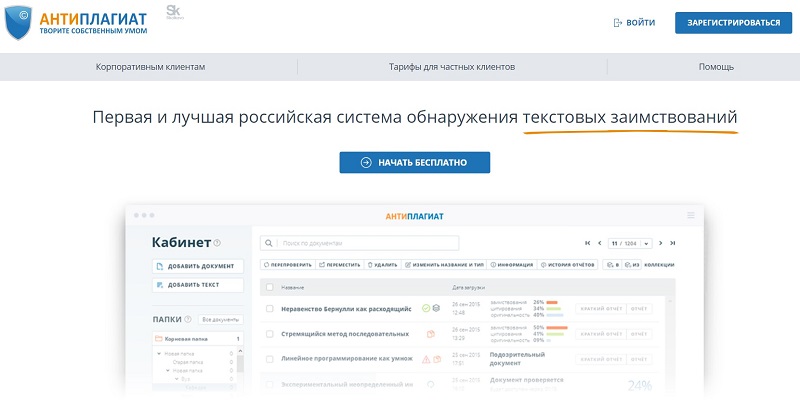Collapse the nested Новая папка tree node

tap(168, 370)
